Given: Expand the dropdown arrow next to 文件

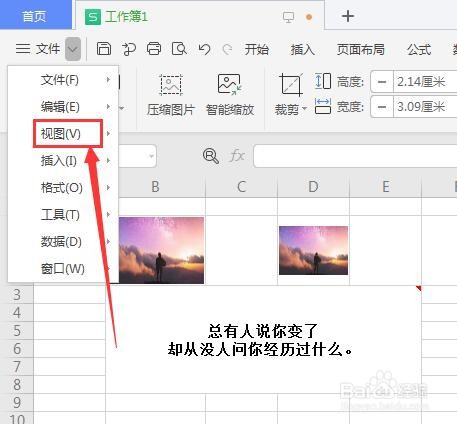Looking at the screenshot, I should pyautogui.click(x=73, y=49).
